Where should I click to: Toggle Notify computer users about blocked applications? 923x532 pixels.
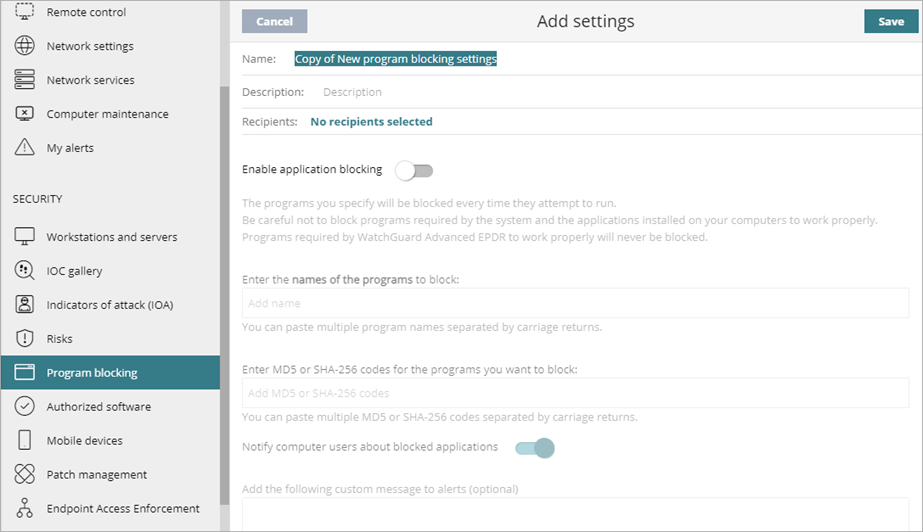[x=534, y=448]
